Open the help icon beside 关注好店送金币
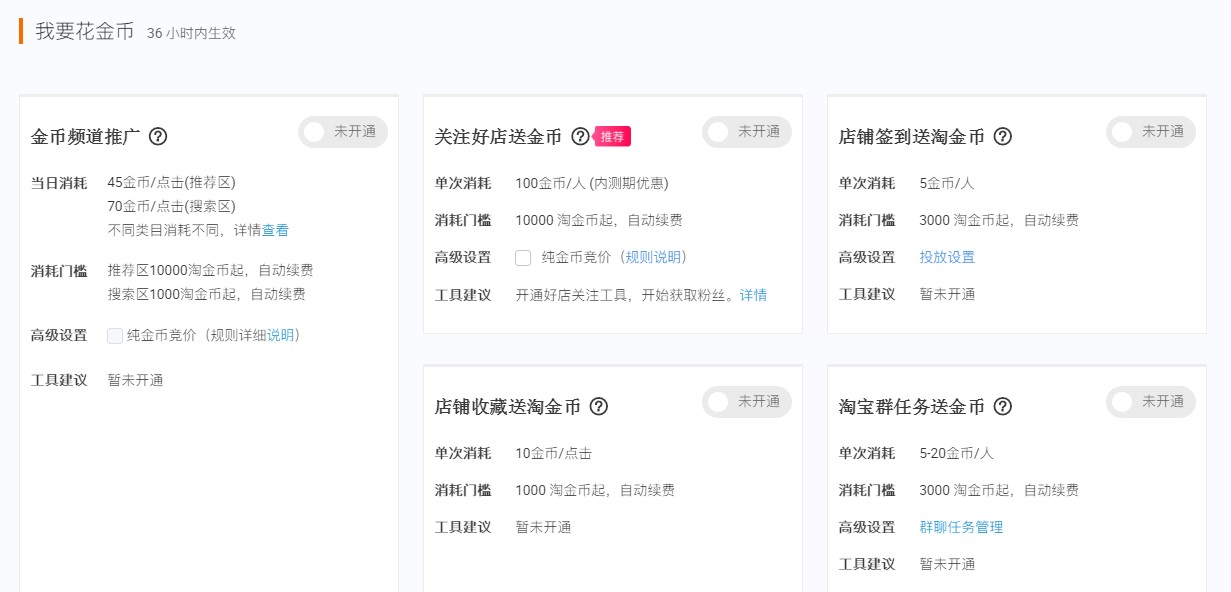1231x592 pixels. coord(579,134)
